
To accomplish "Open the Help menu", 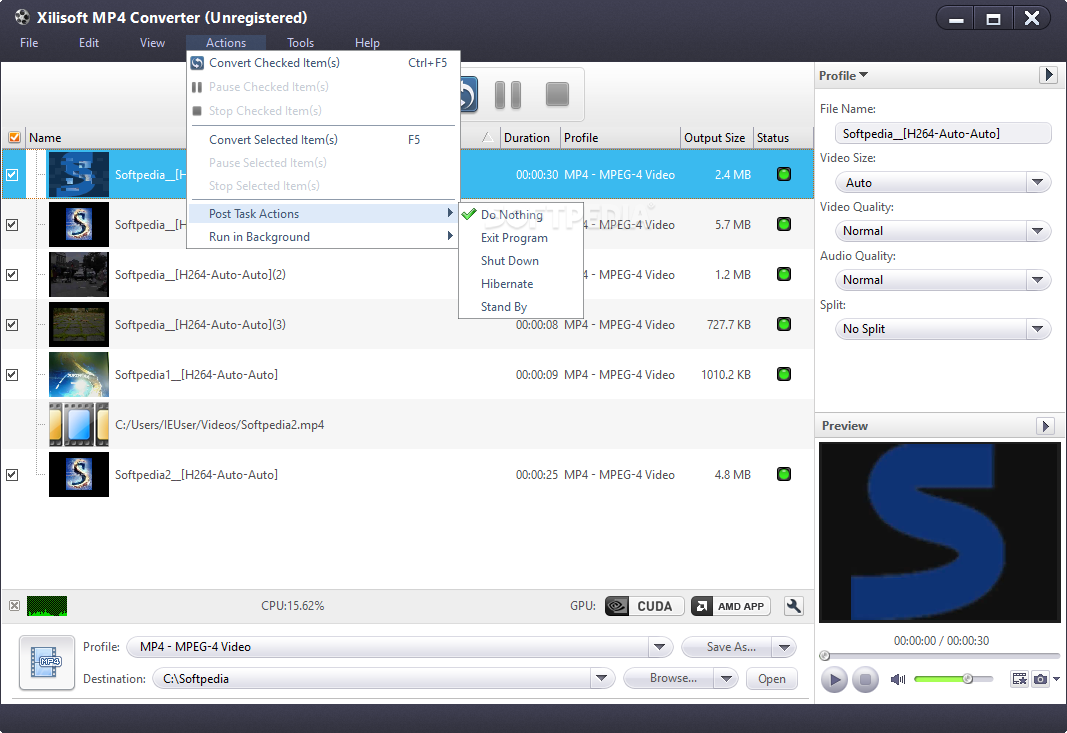I will pyautogui.click(x=367, y=43).
